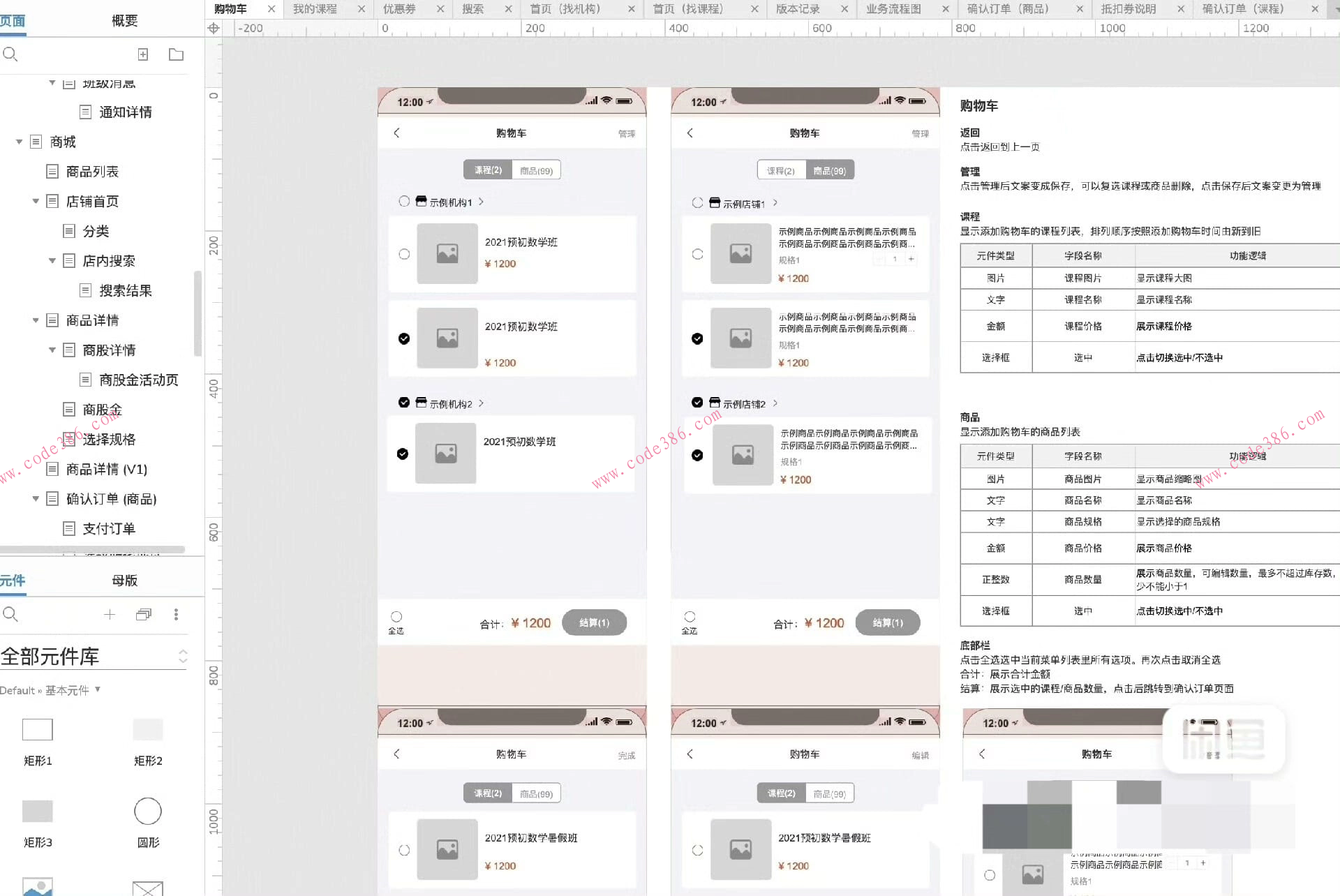The height and width of the screenshot is (896, 1340).
Task: Click search icon in pages panel
Action: 10,54
